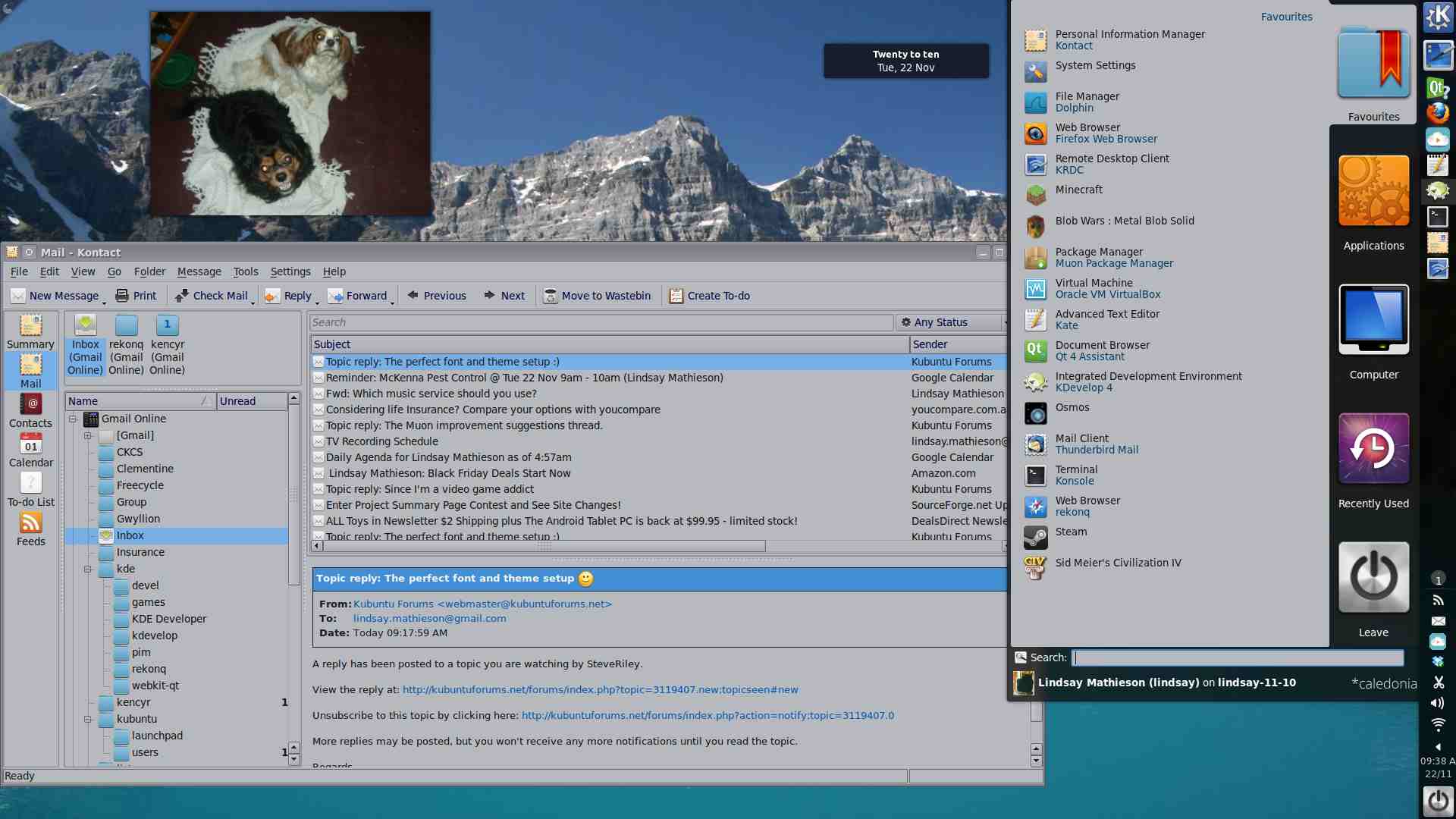Launch Steam from the Favourites list

[x=1071, y=532]
